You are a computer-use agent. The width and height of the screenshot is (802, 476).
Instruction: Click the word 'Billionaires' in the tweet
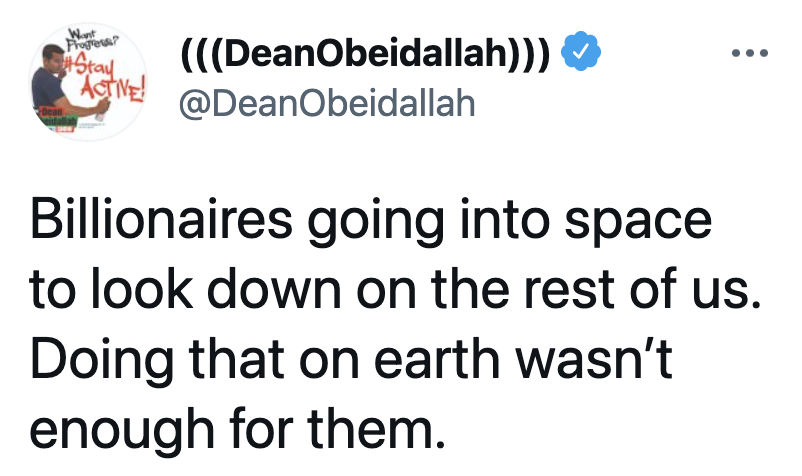tap(161, 218)
